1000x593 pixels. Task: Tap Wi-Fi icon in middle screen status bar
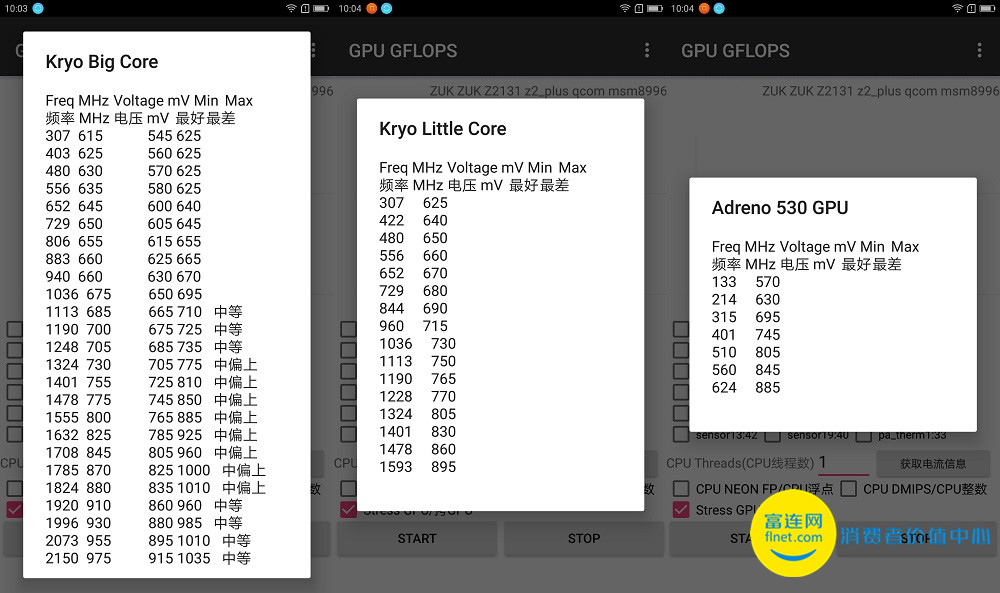[x=624, y=8]
